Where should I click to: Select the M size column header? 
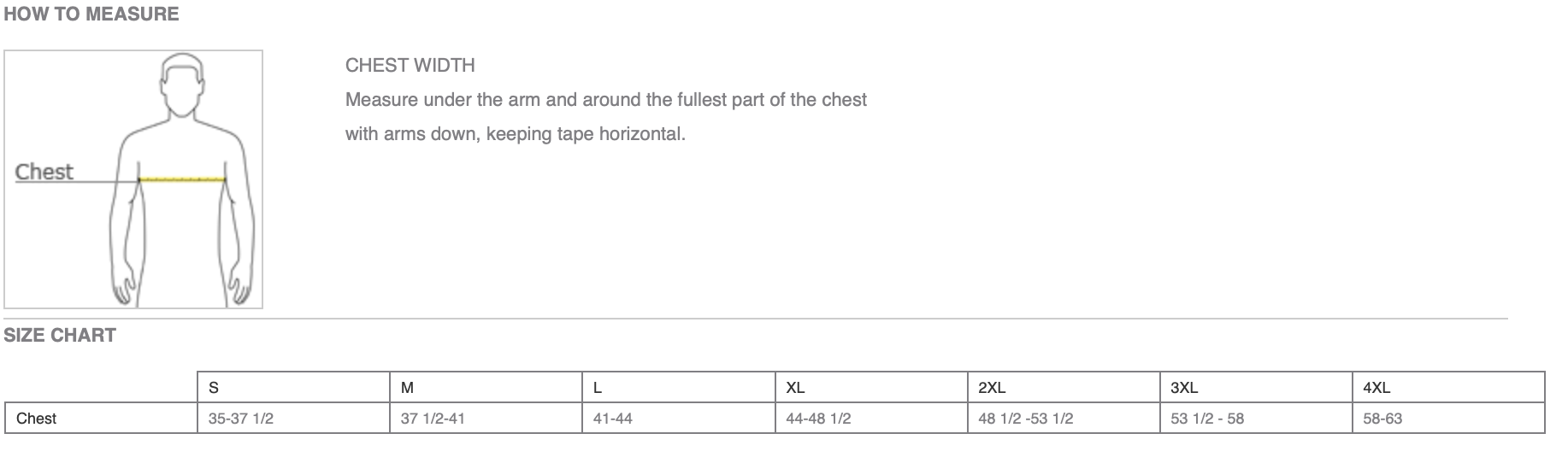(x=407, y=388)
